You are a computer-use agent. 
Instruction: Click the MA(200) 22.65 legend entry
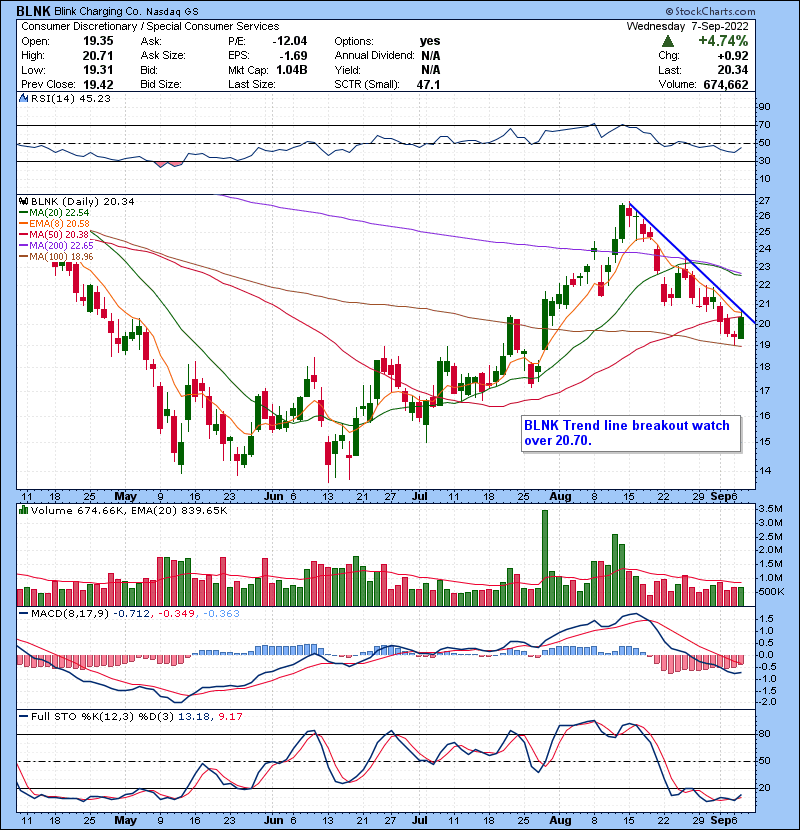[56, 246]
